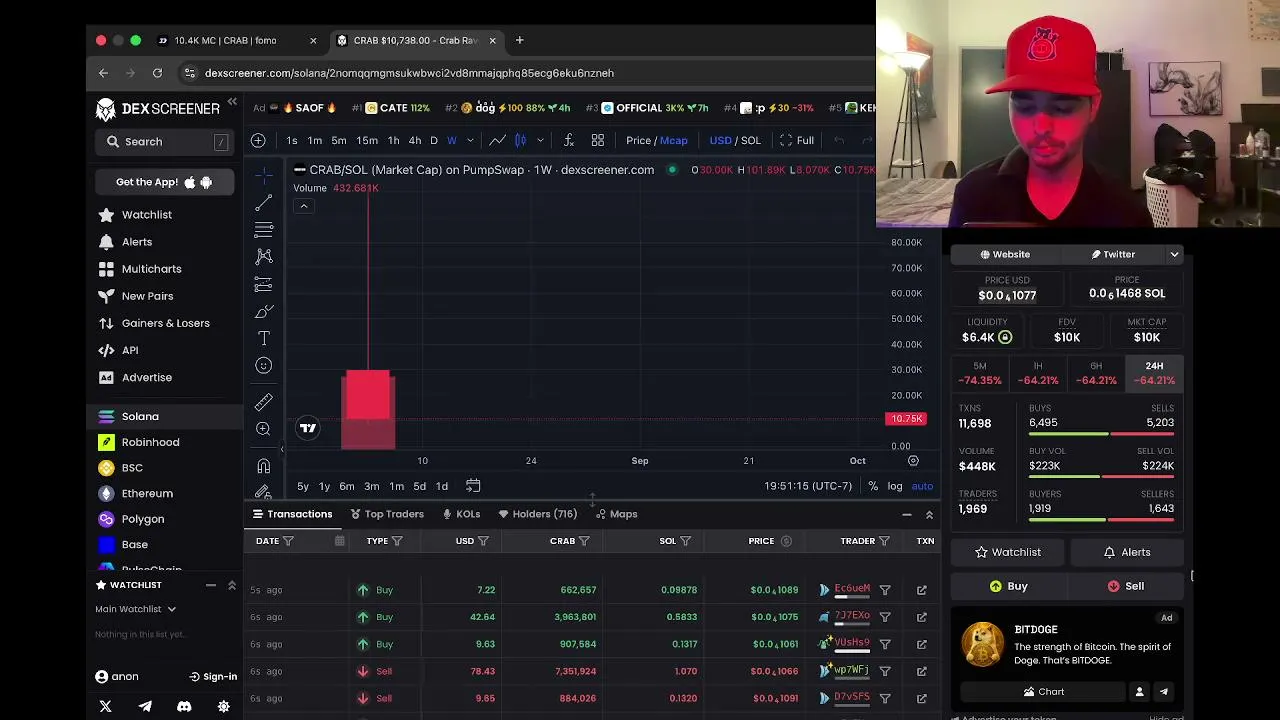Screen dimensions: 1280x720
Task: Set chart range to 1d
Action: (442, 486)
